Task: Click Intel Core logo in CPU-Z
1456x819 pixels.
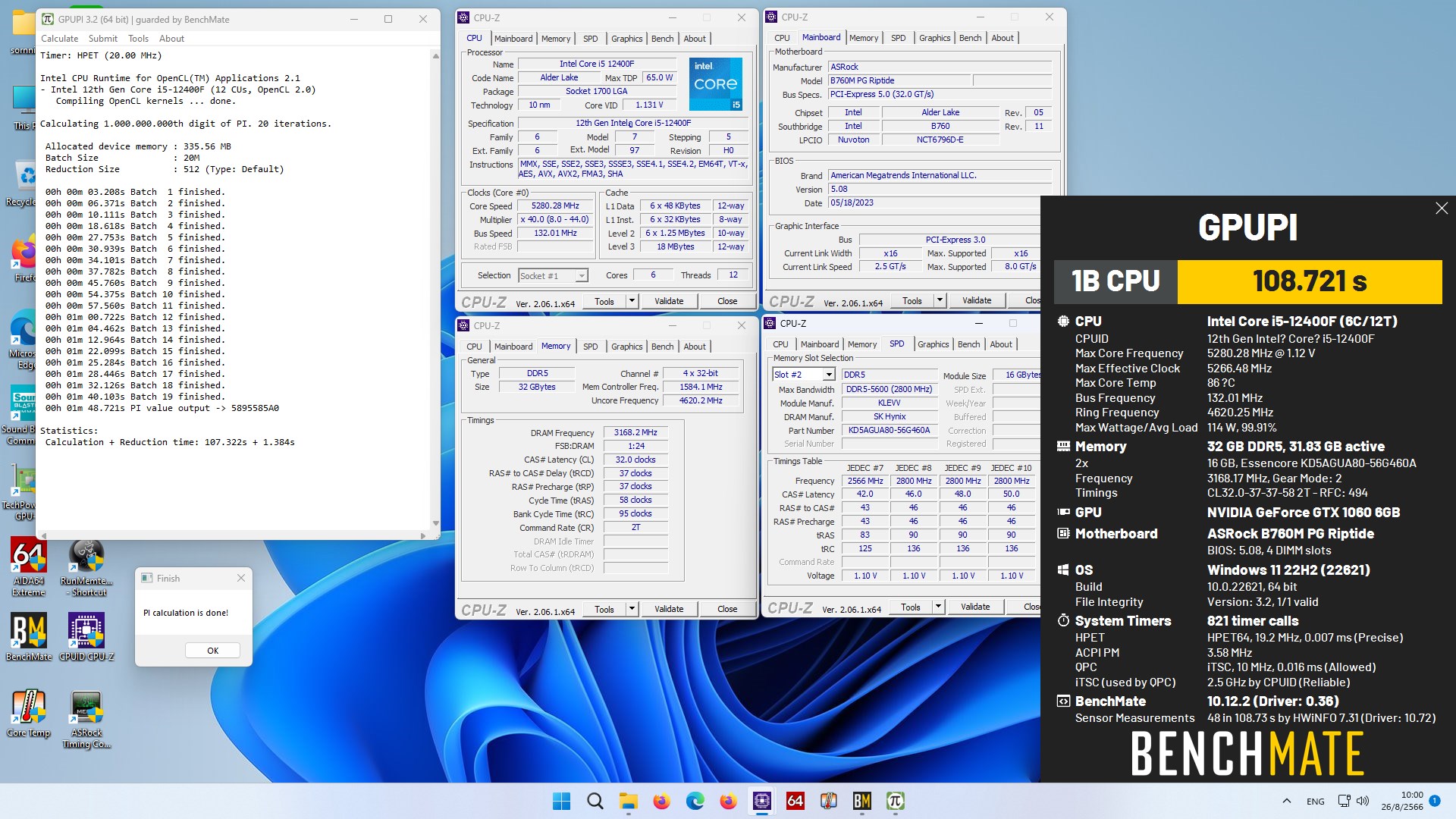Action: pos(715,83)
